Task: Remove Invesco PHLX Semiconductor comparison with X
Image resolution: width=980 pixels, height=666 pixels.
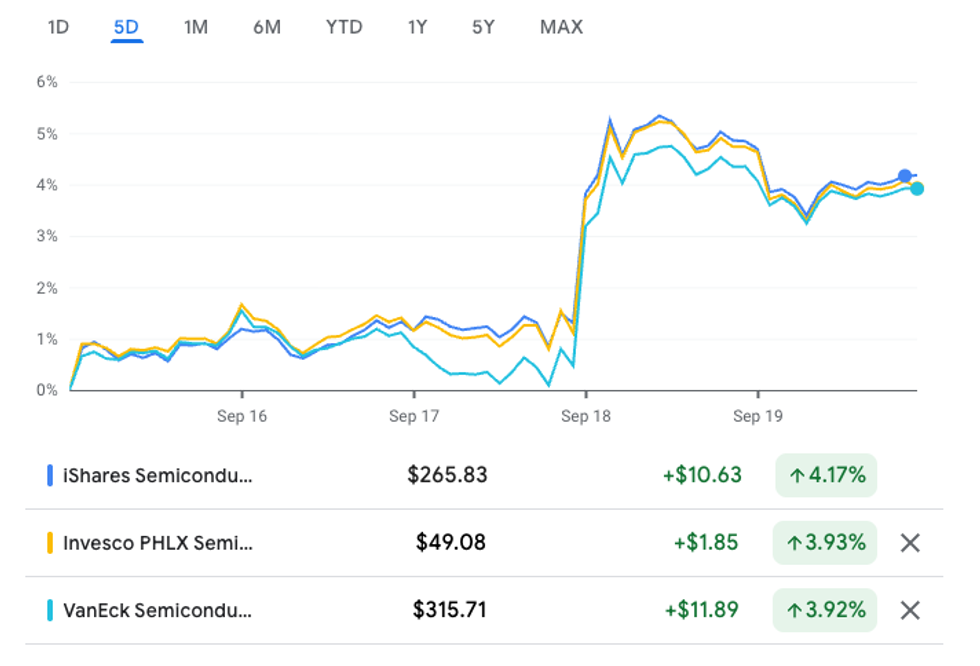Action: tap(909, 543)
